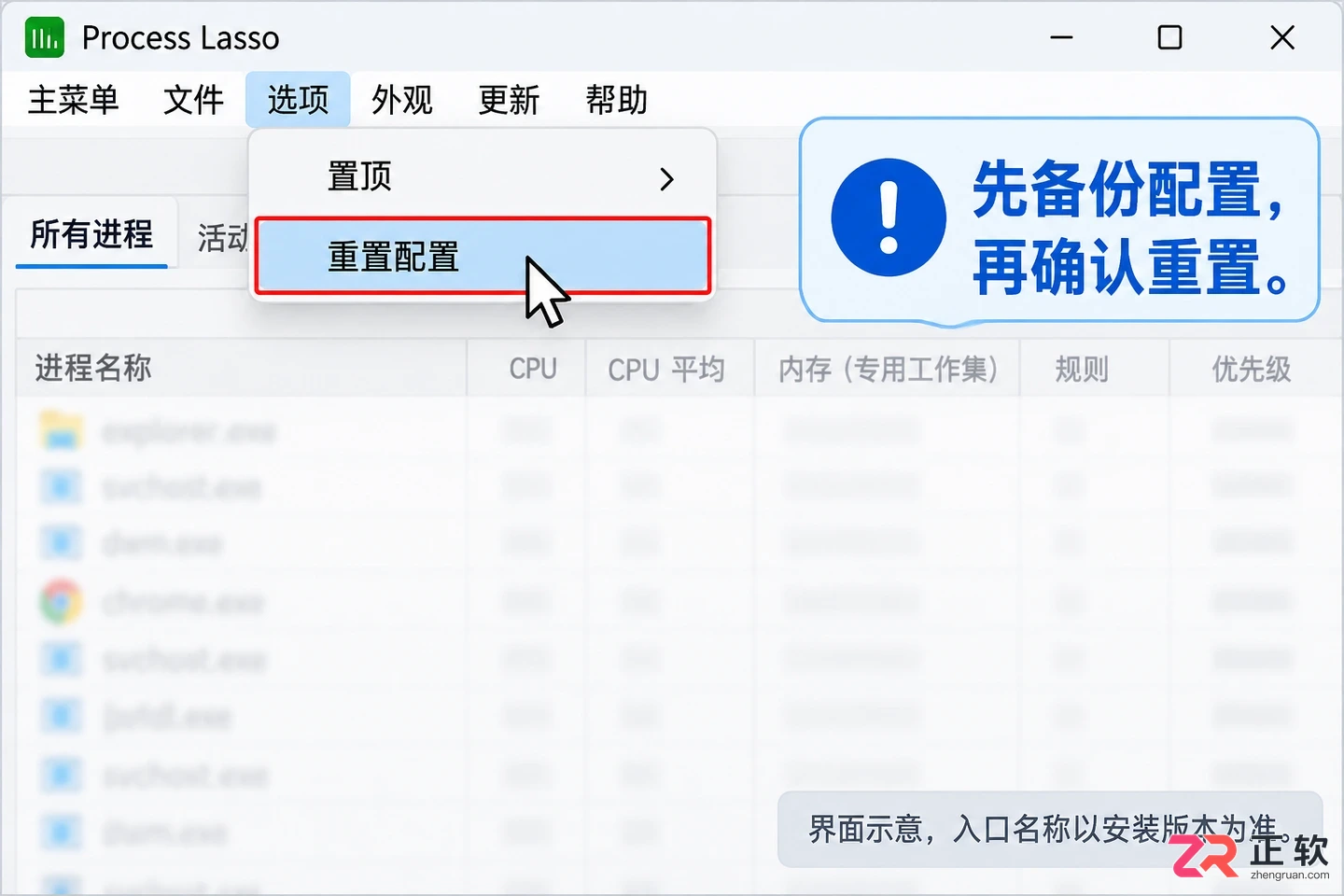
Task: Open the 更新 menu
Action: (x=509, y=100)
